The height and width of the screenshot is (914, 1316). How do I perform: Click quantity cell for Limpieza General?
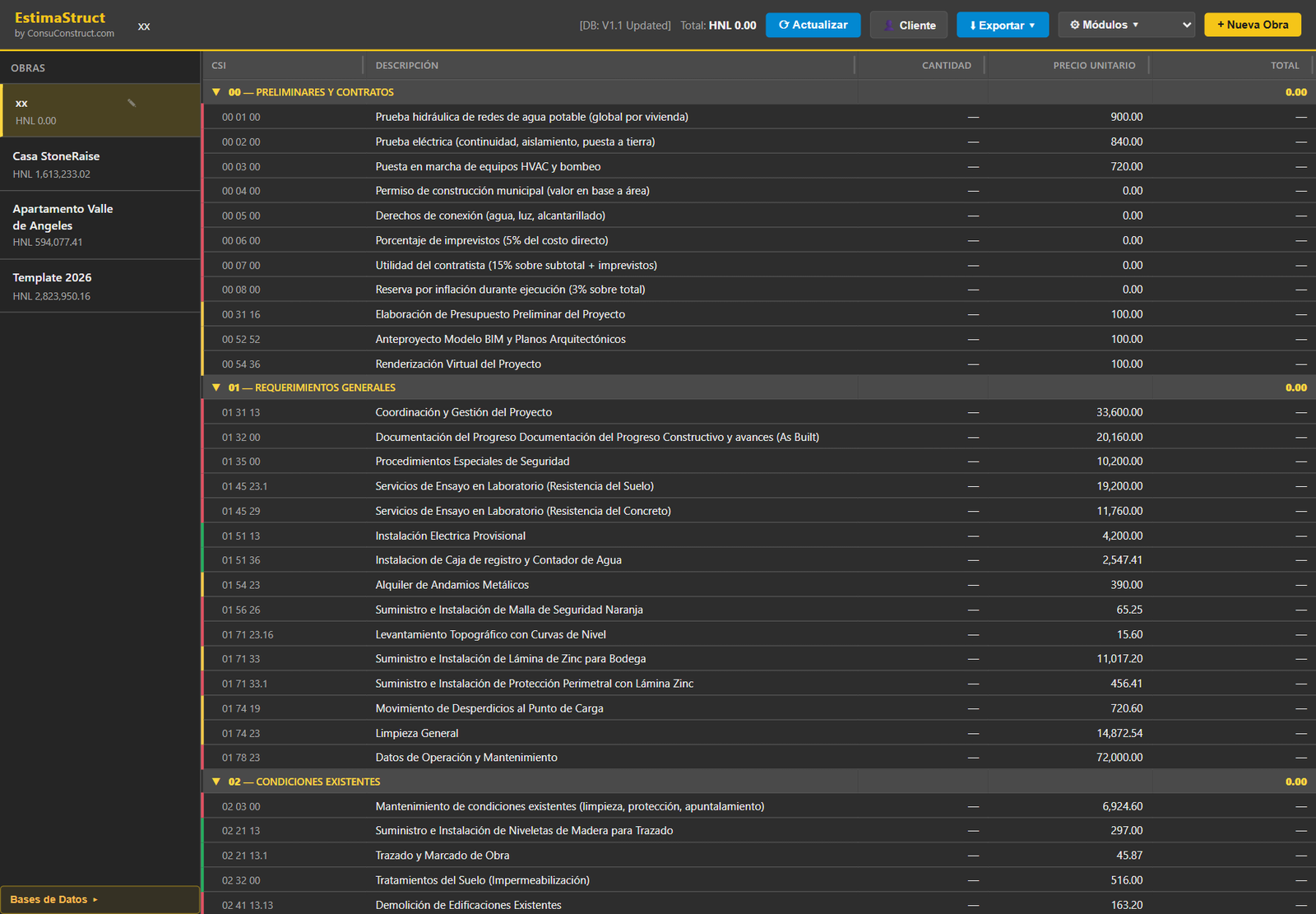click(921, 733)
